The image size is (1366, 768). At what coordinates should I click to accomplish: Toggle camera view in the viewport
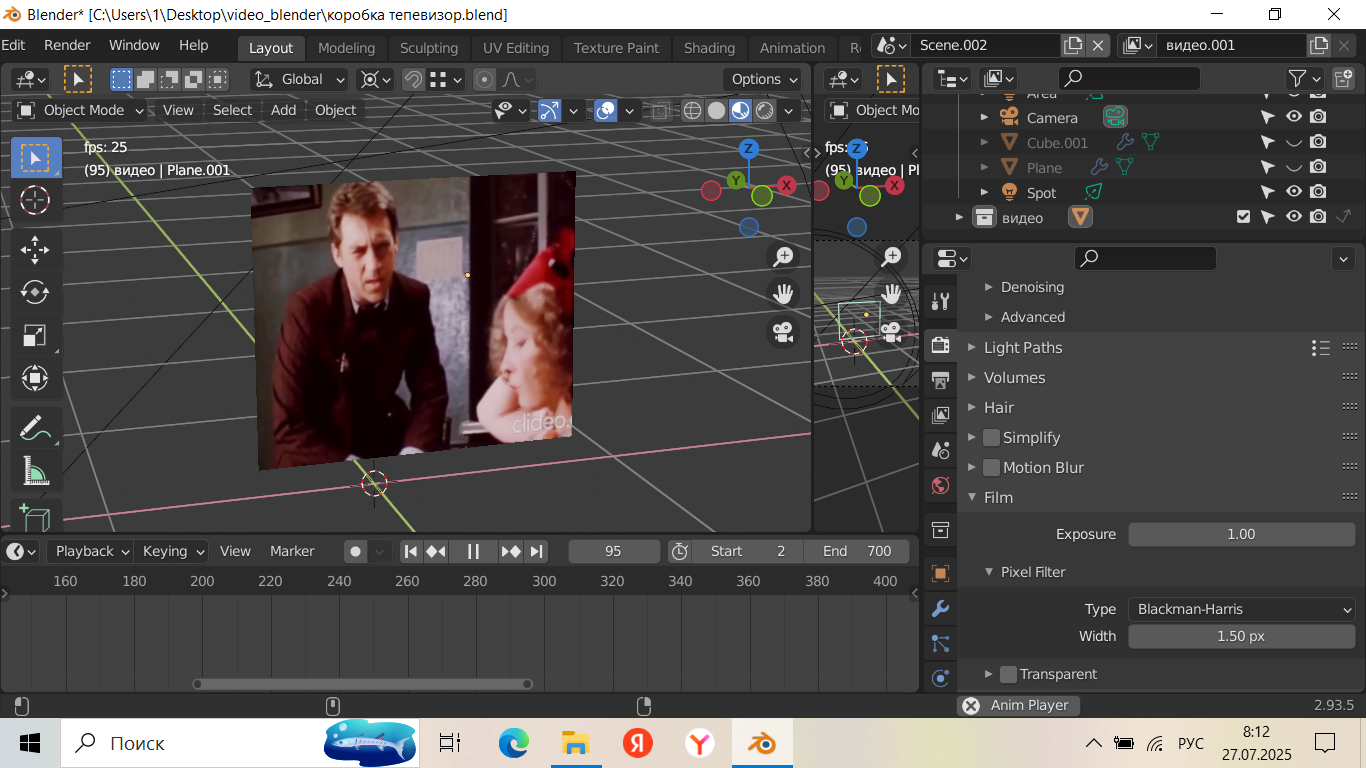click(783, 330)
